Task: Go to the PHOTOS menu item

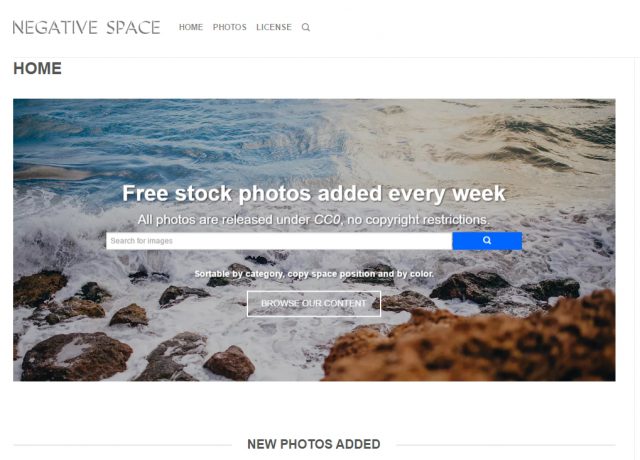Action: pyautogui.click(x=229, y=27)
